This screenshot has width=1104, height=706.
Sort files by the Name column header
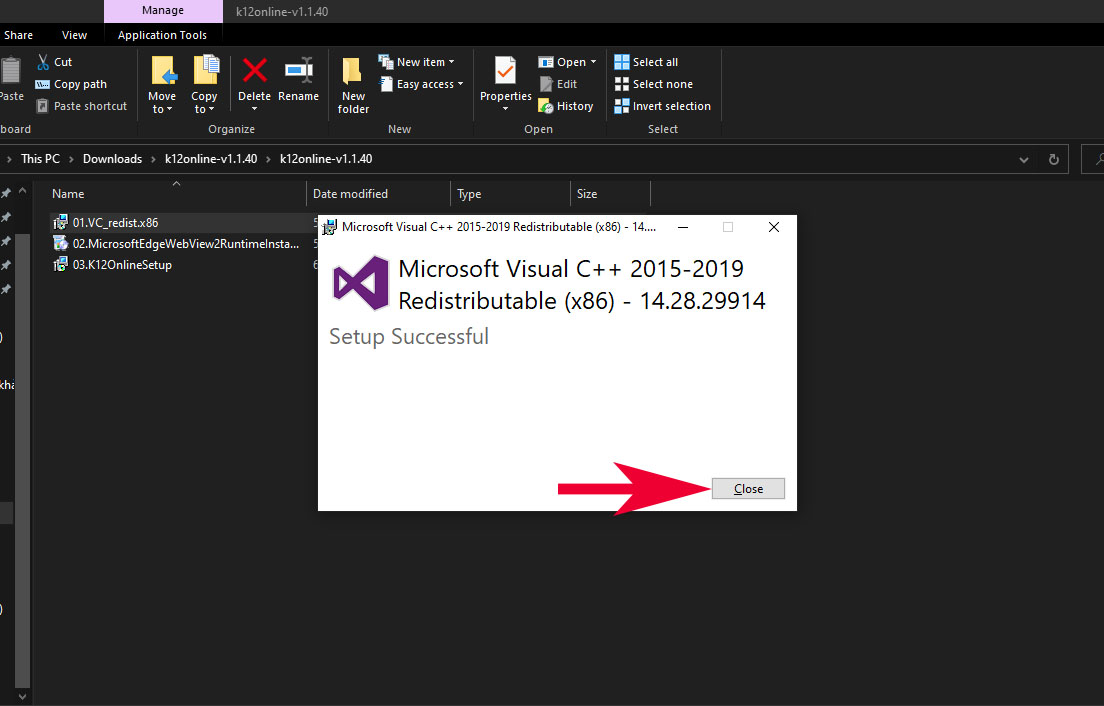pos(68,194)
